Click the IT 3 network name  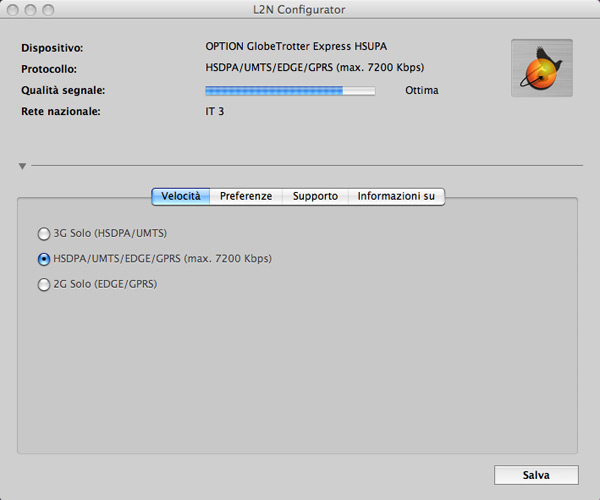[x=215, y=111]
